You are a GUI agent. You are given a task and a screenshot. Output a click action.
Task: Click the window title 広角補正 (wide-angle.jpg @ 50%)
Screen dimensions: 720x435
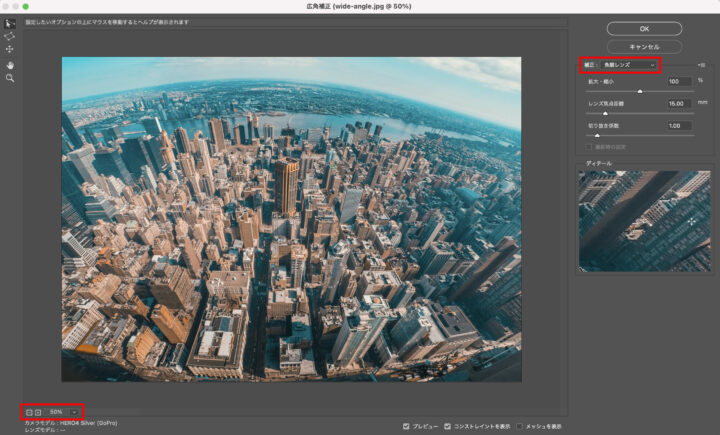[x=359, y=6]
